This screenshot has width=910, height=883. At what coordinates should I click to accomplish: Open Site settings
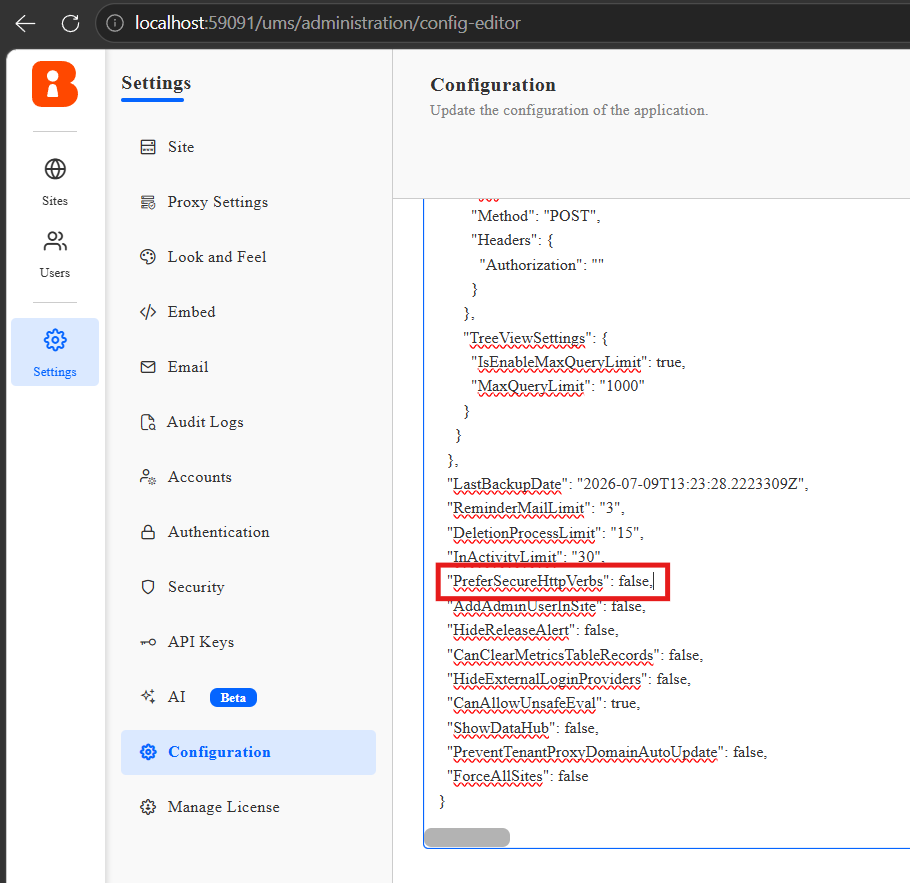[181, 147]
